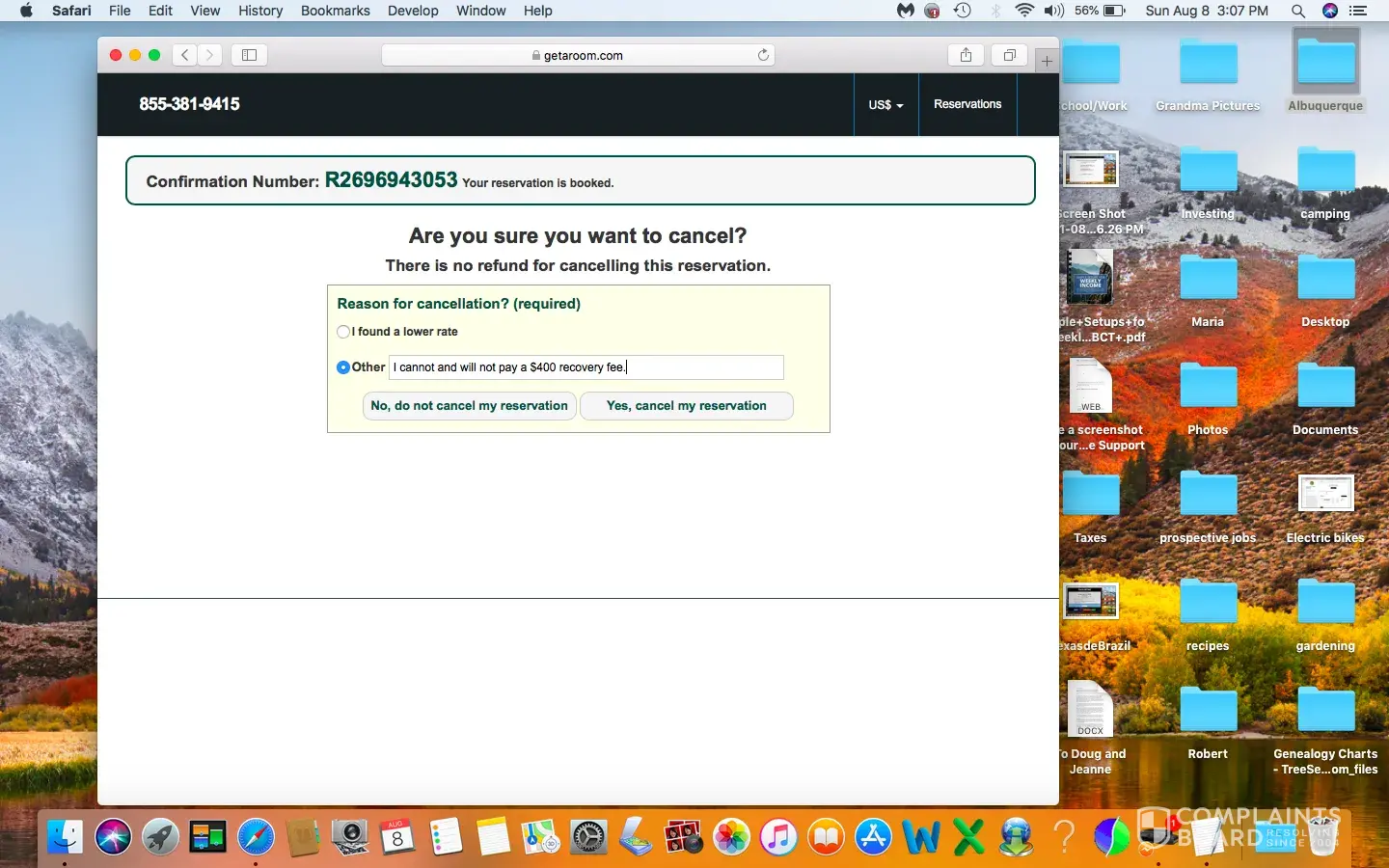Open the Develop menu
1389x868 pixels.
click(x=413, y=11)
